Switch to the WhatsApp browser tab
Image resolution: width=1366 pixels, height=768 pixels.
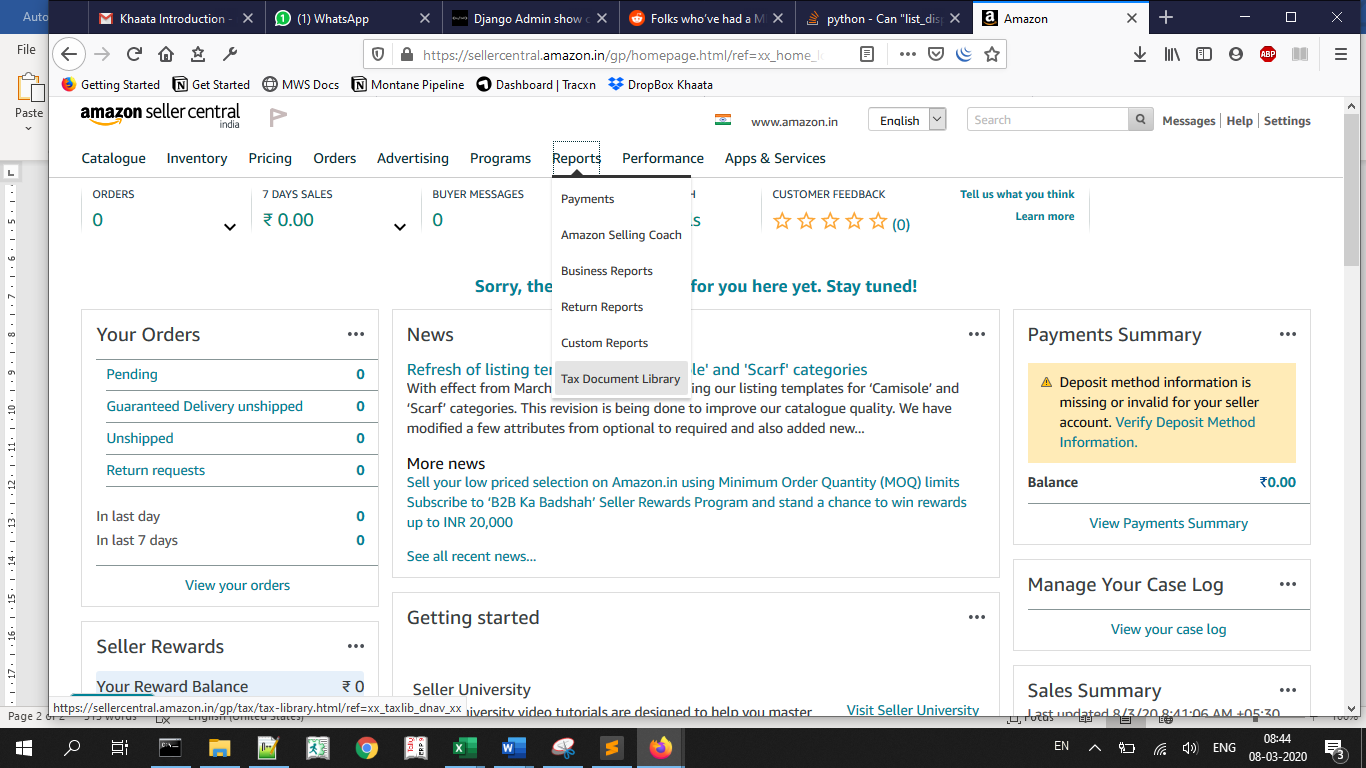pos(353,18)
